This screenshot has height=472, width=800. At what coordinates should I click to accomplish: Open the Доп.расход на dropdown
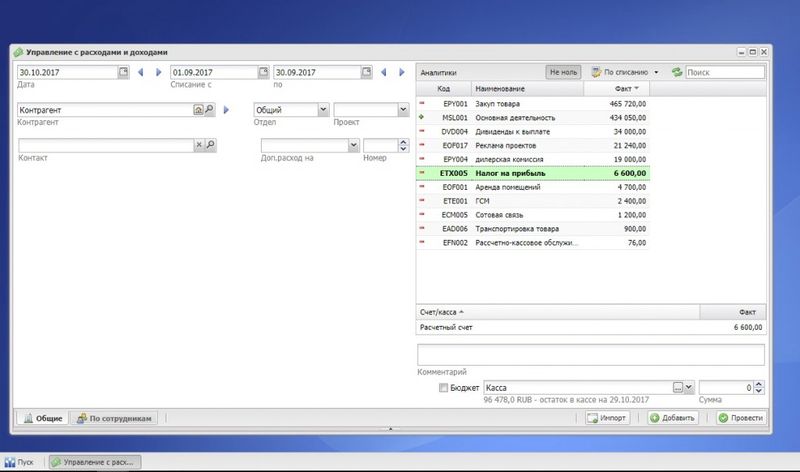pyautogui.click(x=354, y=145)
